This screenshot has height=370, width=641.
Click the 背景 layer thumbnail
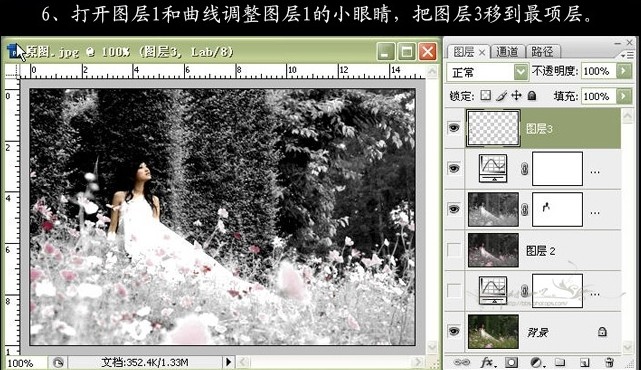[x=493, y=332]
